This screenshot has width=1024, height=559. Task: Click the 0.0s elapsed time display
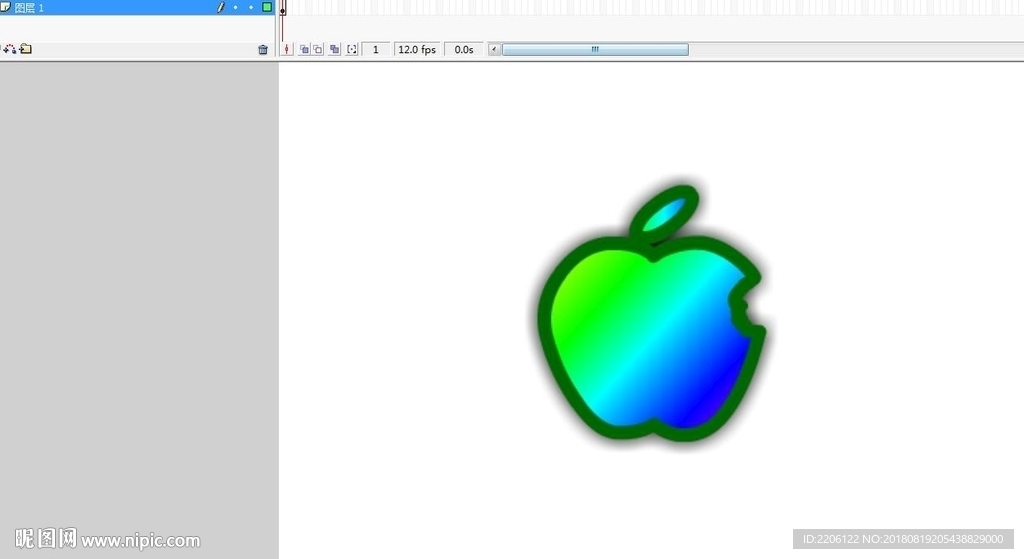click(x=464, y=50)
